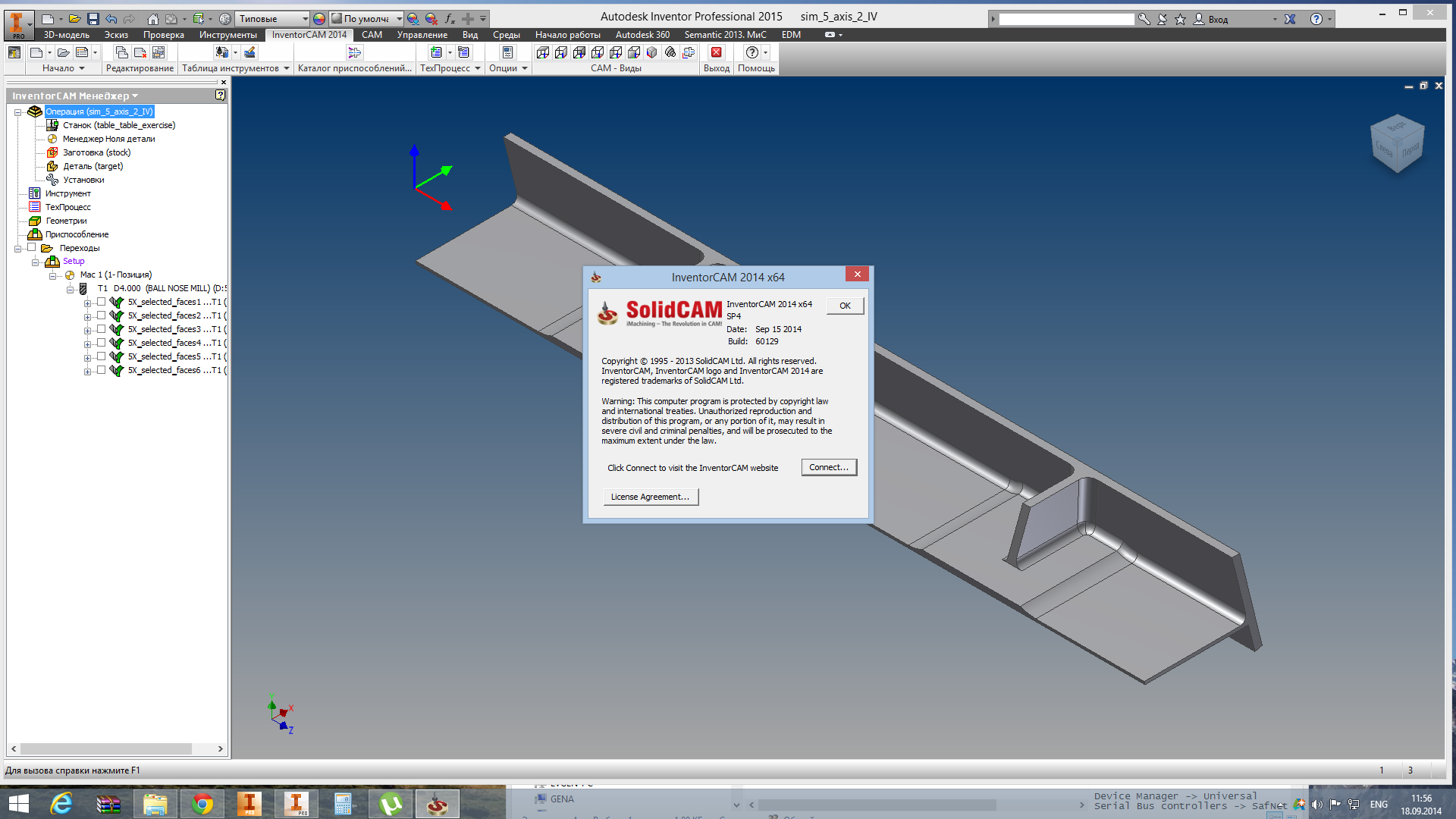Tick the checkbox for 5X_selected_faces5
The width and height of the screenshot is (1456, 819).
(x=101, y=356)
